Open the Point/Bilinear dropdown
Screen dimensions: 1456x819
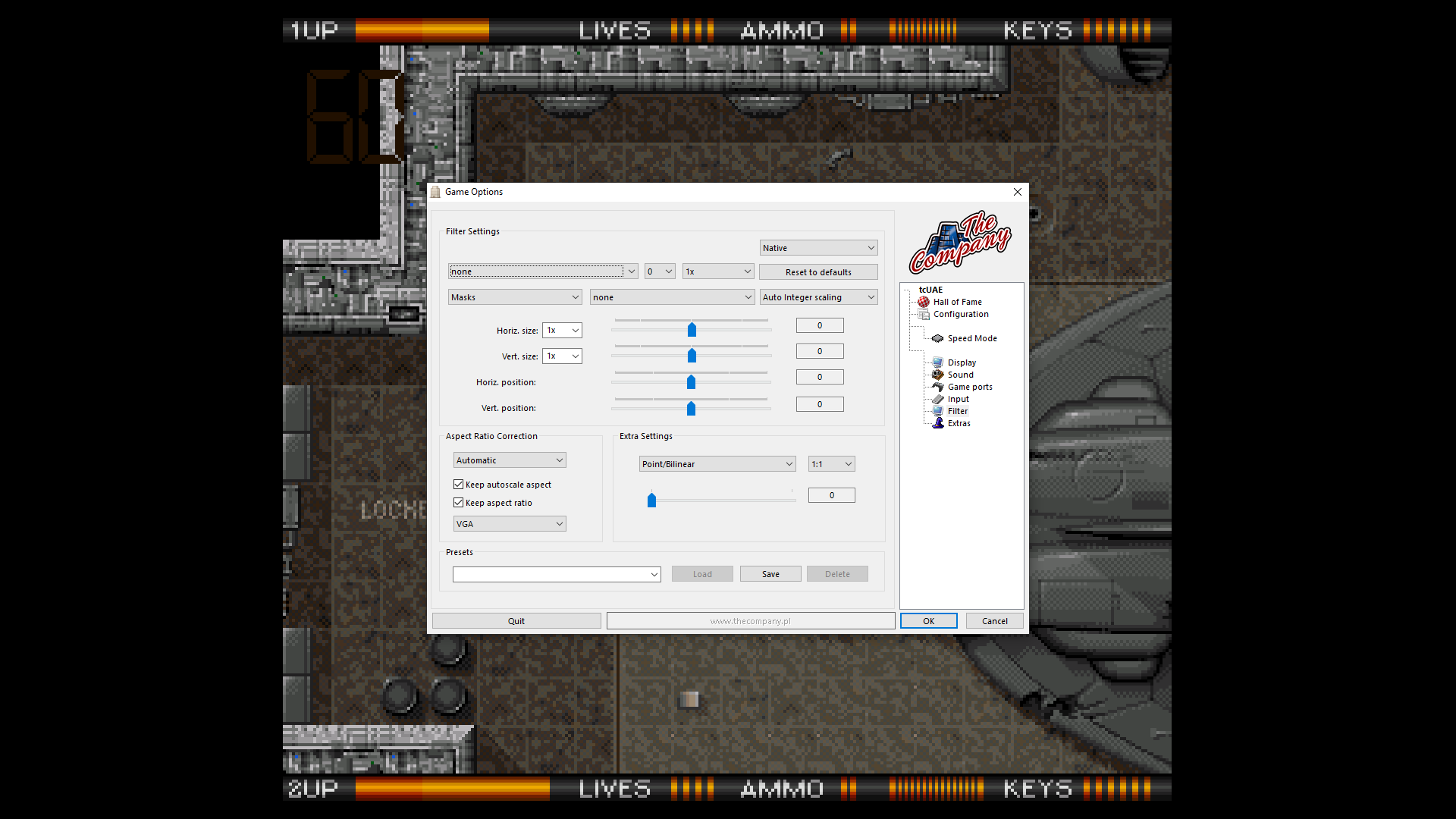(717, 464)
